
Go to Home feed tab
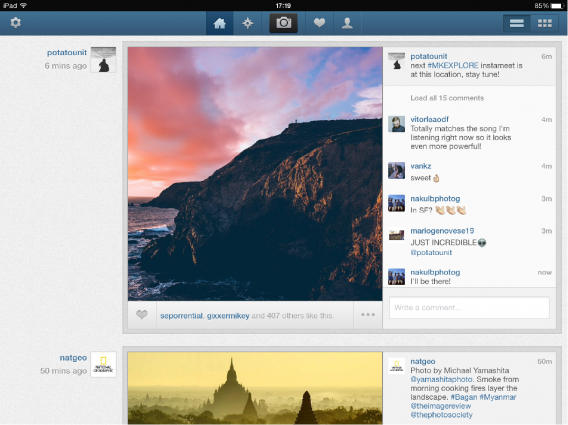220,23
